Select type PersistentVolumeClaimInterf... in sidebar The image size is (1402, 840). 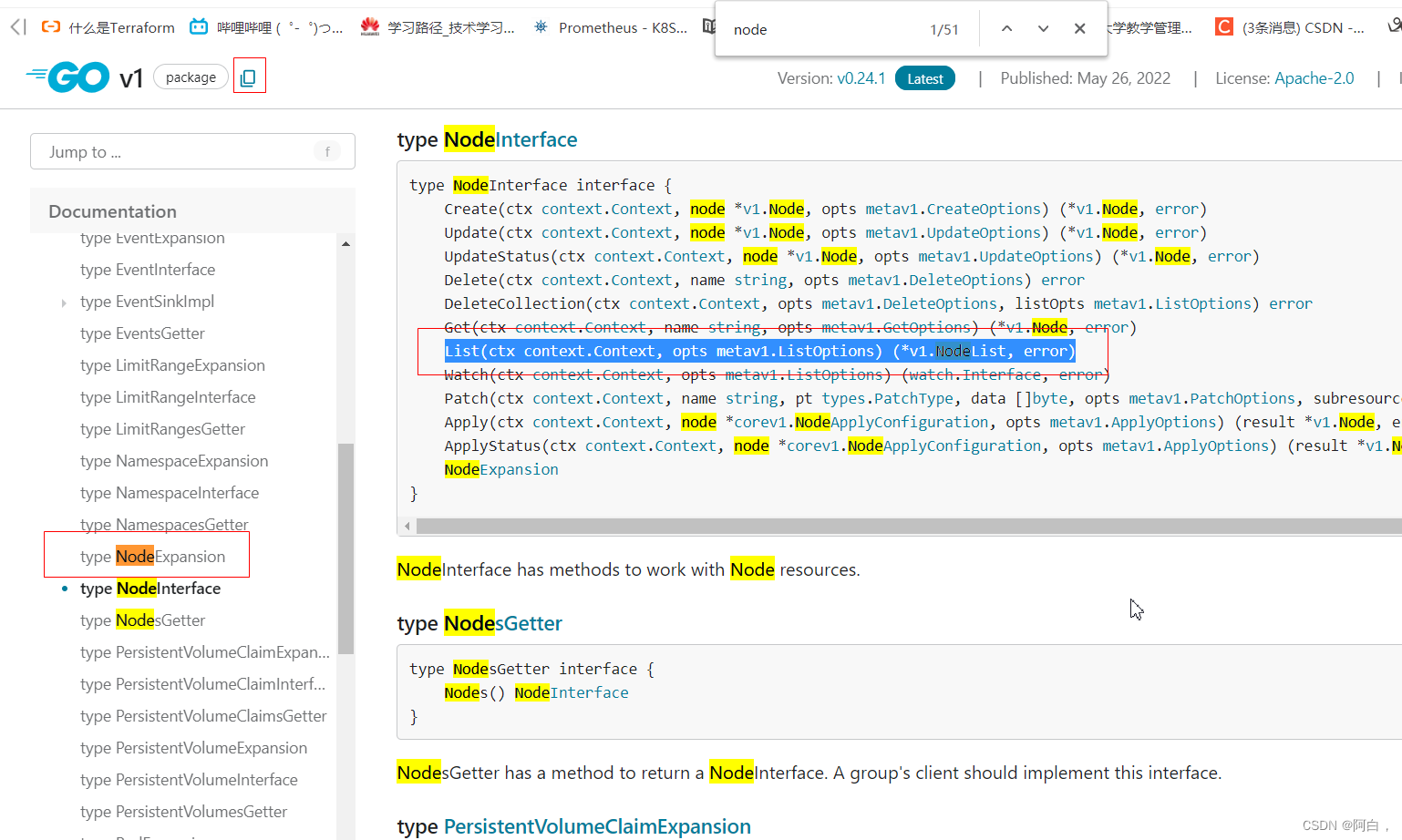pos(202,684)
